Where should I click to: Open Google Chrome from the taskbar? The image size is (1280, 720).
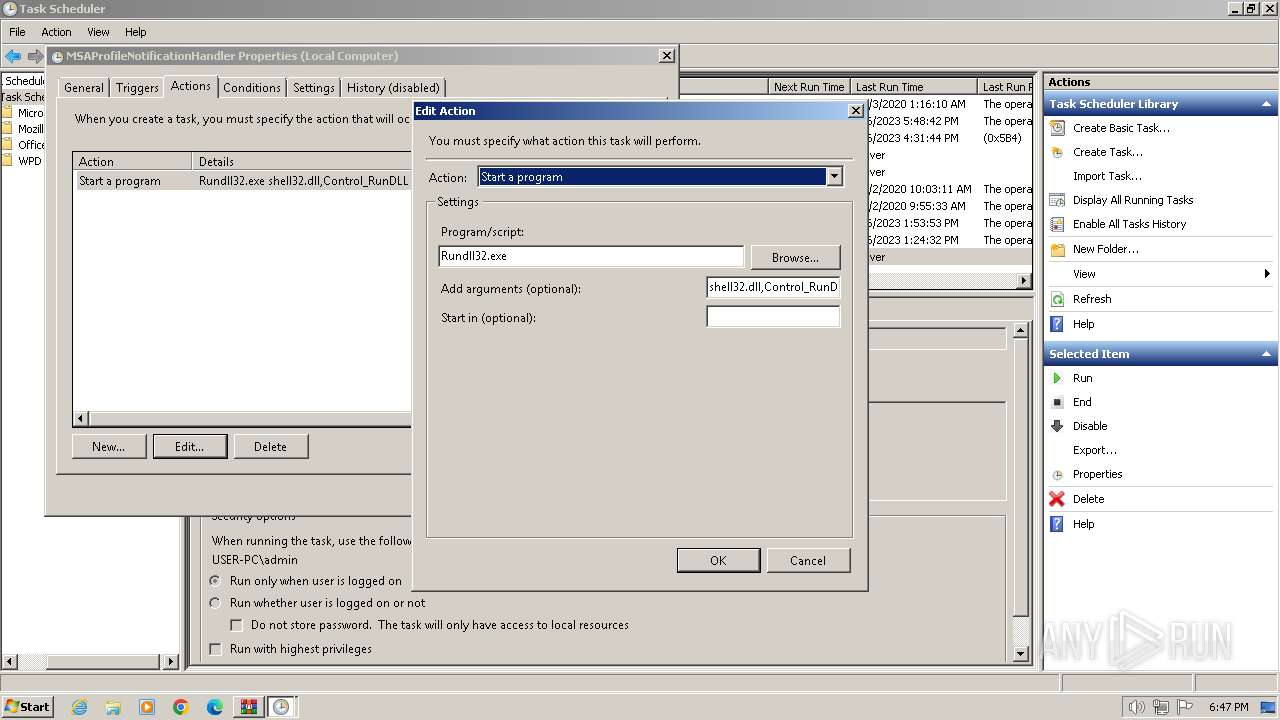(181, 707)
